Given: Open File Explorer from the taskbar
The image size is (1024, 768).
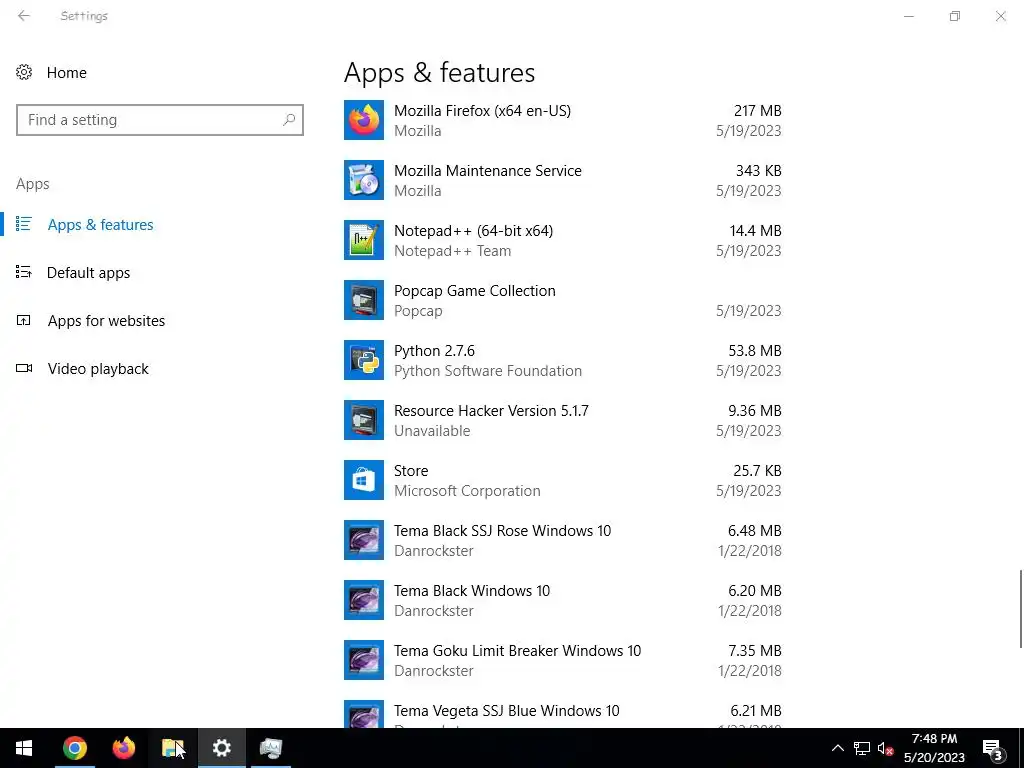Looking at the screenshot, I should click(172, 748).
